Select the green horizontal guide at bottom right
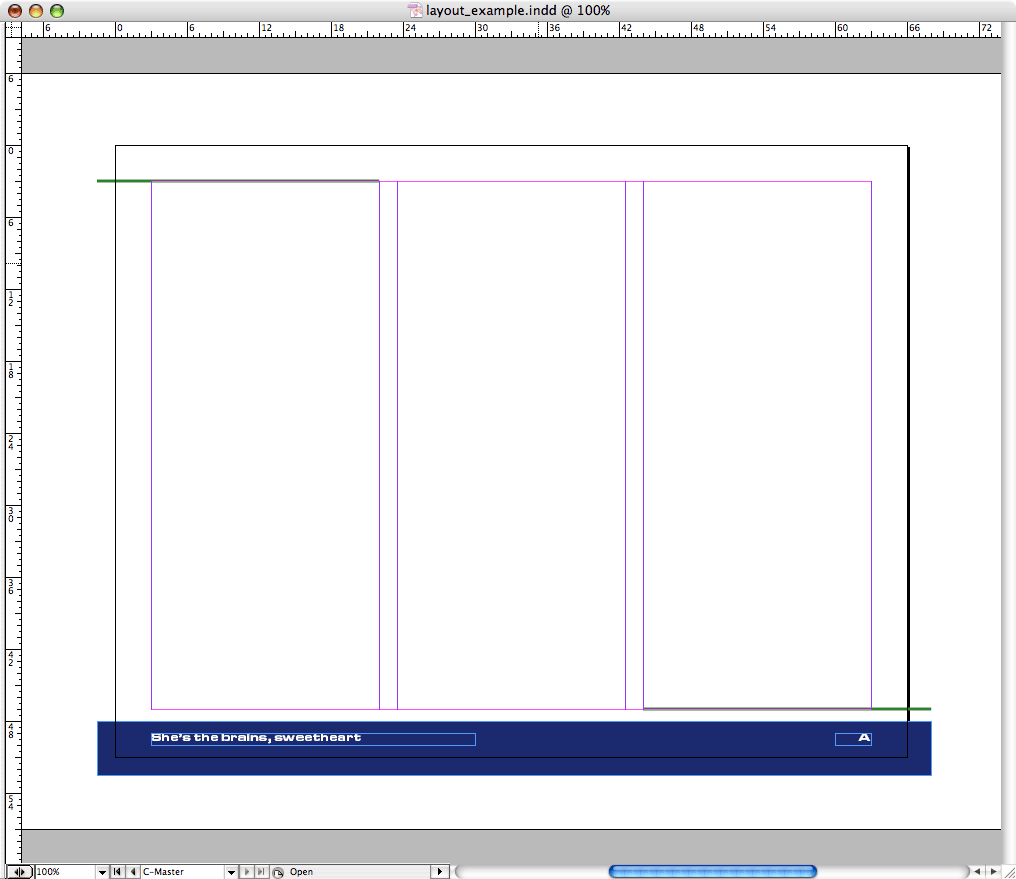 pyautogui.click(x=787, y=709)
